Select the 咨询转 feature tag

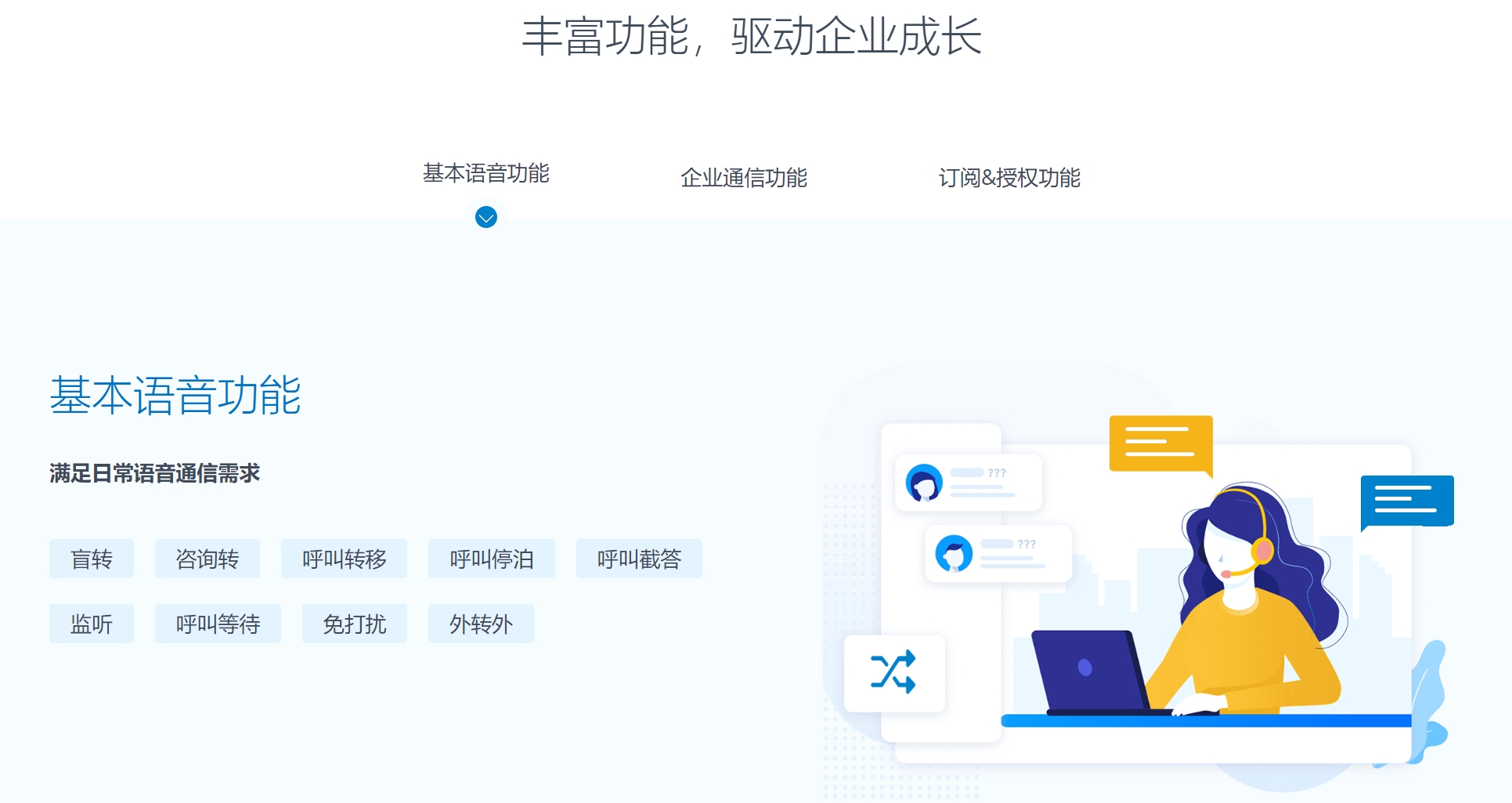(x=207, y=559)
